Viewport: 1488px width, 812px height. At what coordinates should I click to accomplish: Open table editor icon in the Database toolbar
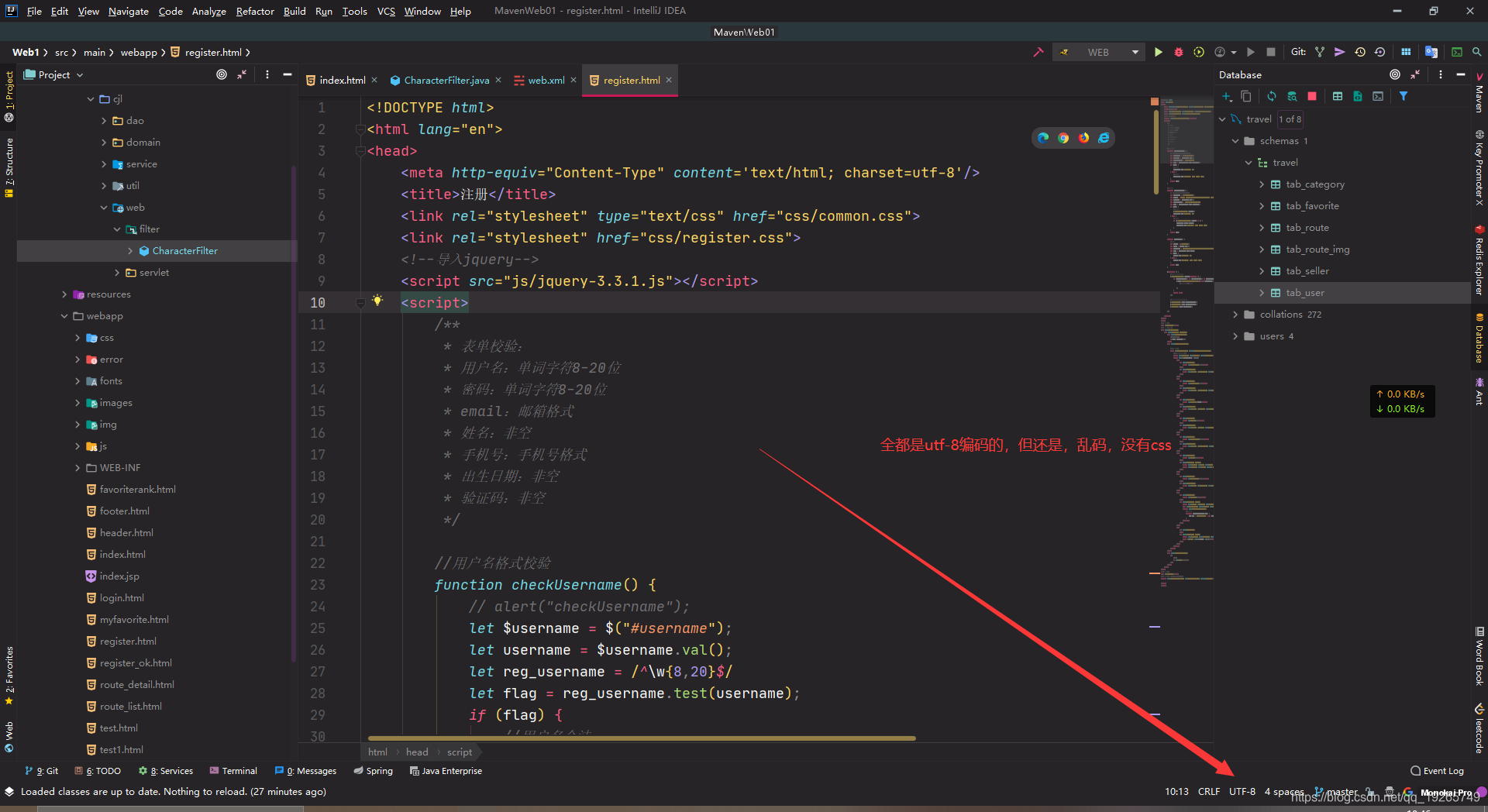[1338, 96]
